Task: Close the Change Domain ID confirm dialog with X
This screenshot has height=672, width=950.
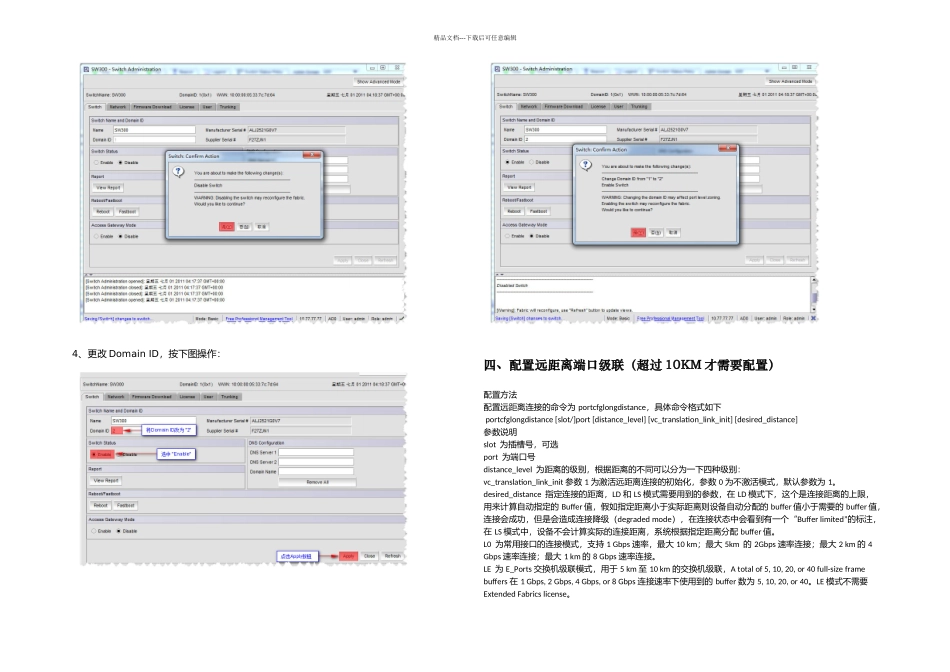Action: coord(727,148)
